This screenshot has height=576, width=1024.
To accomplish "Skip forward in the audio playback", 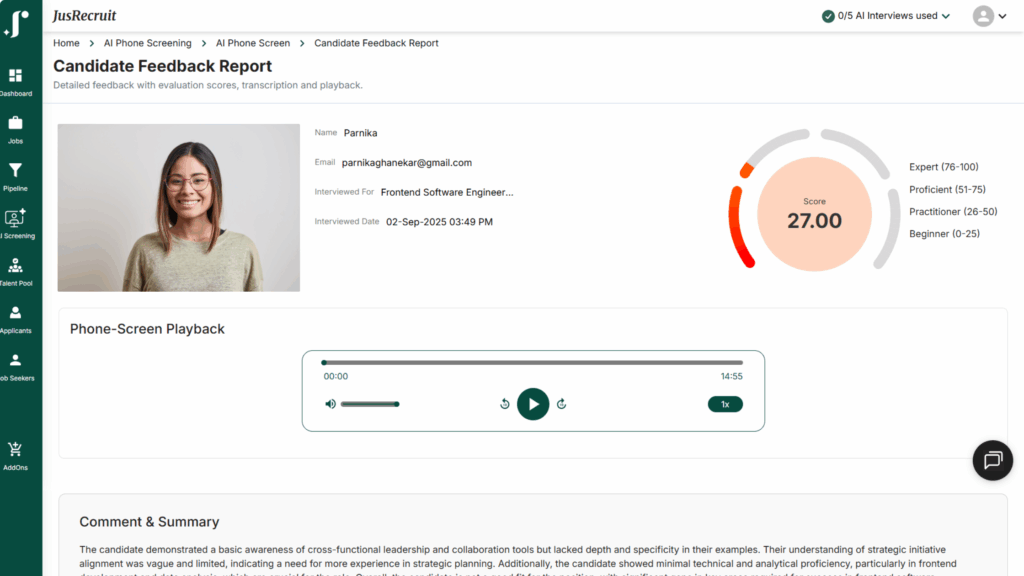I will click(562, 404).
